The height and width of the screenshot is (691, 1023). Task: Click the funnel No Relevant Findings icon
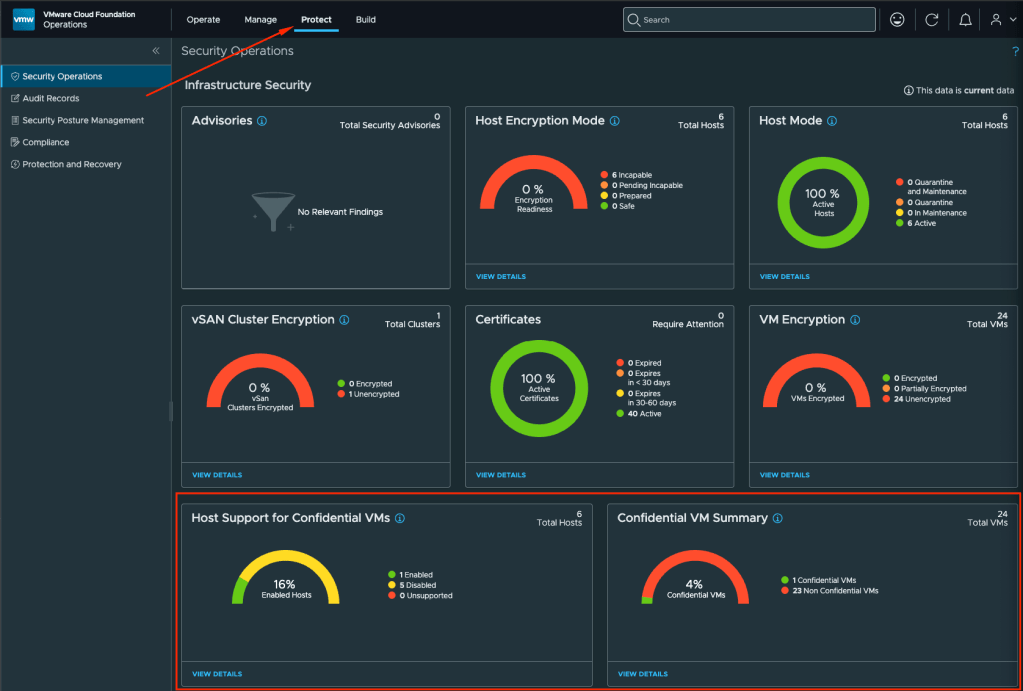[273, 211]
